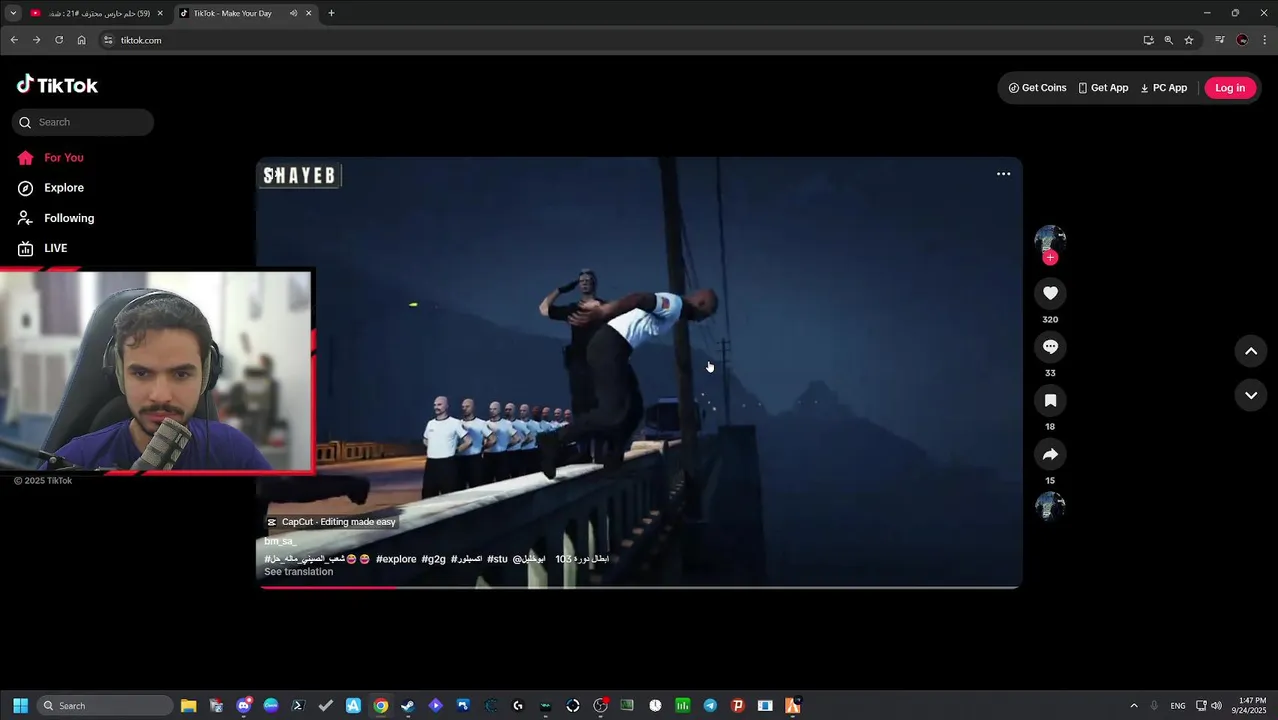Open a new browser tab
This screenshot has width=1278, height=720.
click(x=331, y=13)
